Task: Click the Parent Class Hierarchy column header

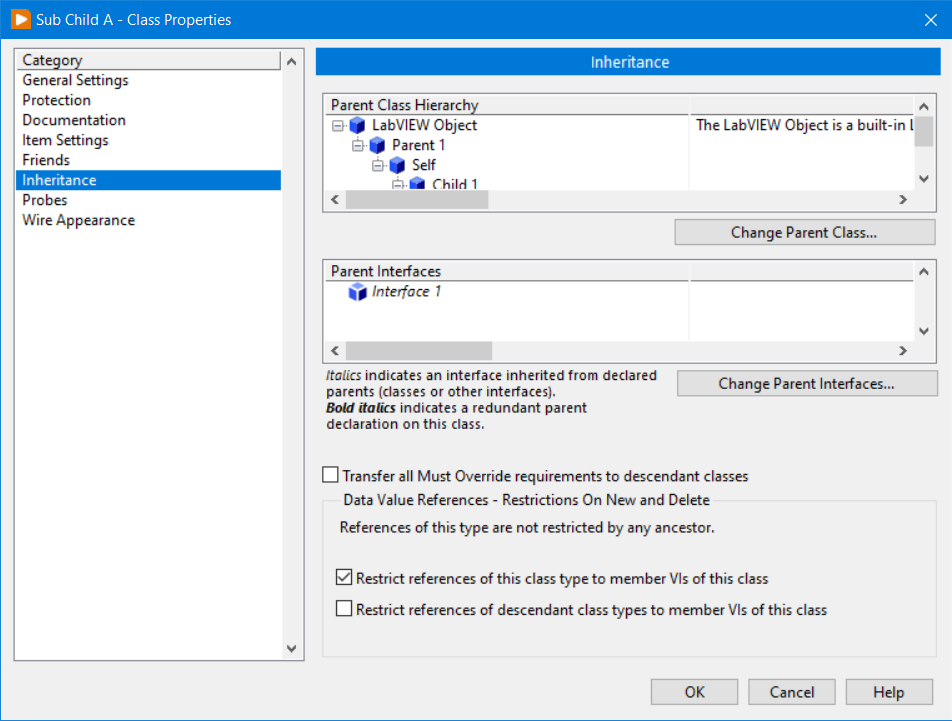Action: [x=507, y=105]
